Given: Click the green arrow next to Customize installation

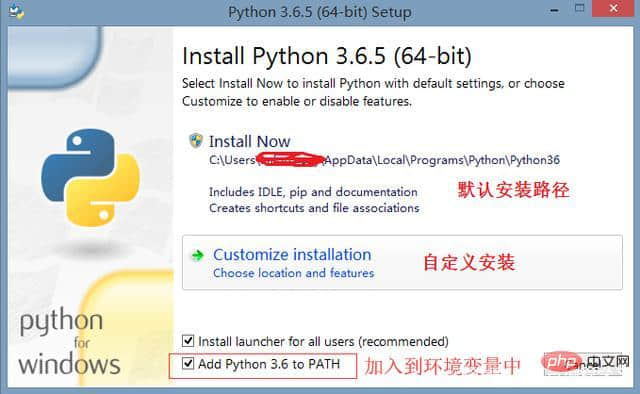Looking at the screenshot, I should (x=198, y=256).
